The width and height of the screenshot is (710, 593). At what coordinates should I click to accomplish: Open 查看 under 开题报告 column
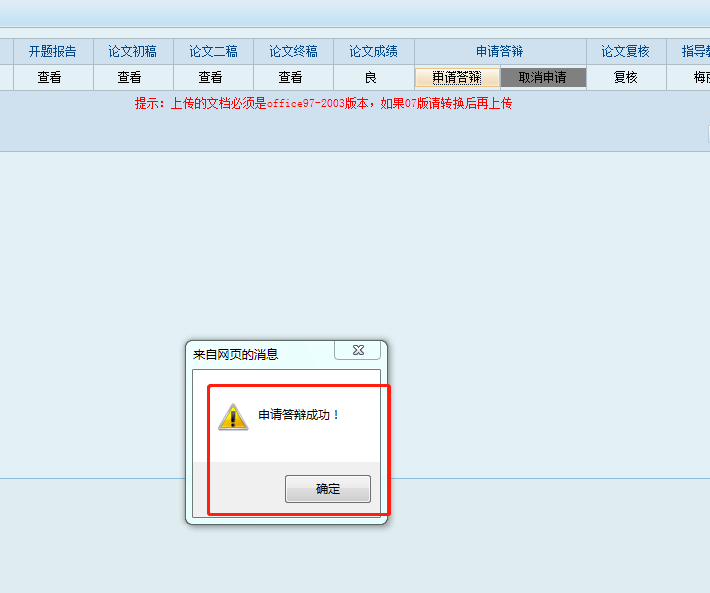(50, 77)
